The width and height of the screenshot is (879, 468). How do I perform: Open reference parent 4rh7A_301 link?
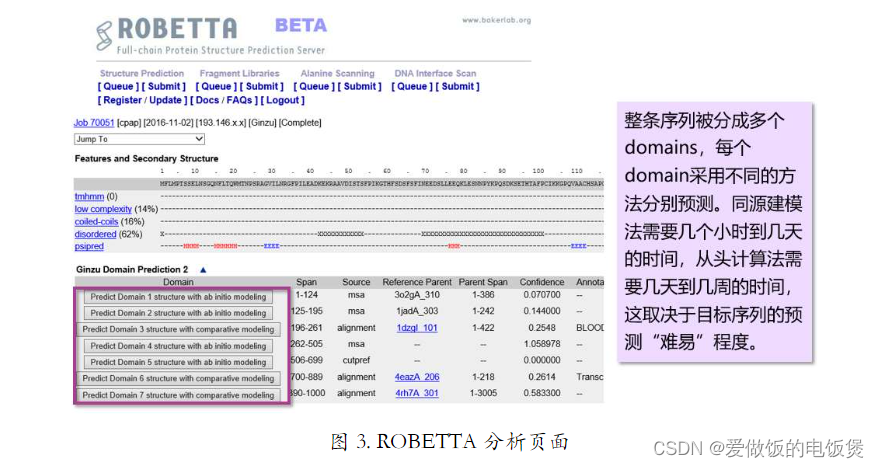(x=417, y=393)
